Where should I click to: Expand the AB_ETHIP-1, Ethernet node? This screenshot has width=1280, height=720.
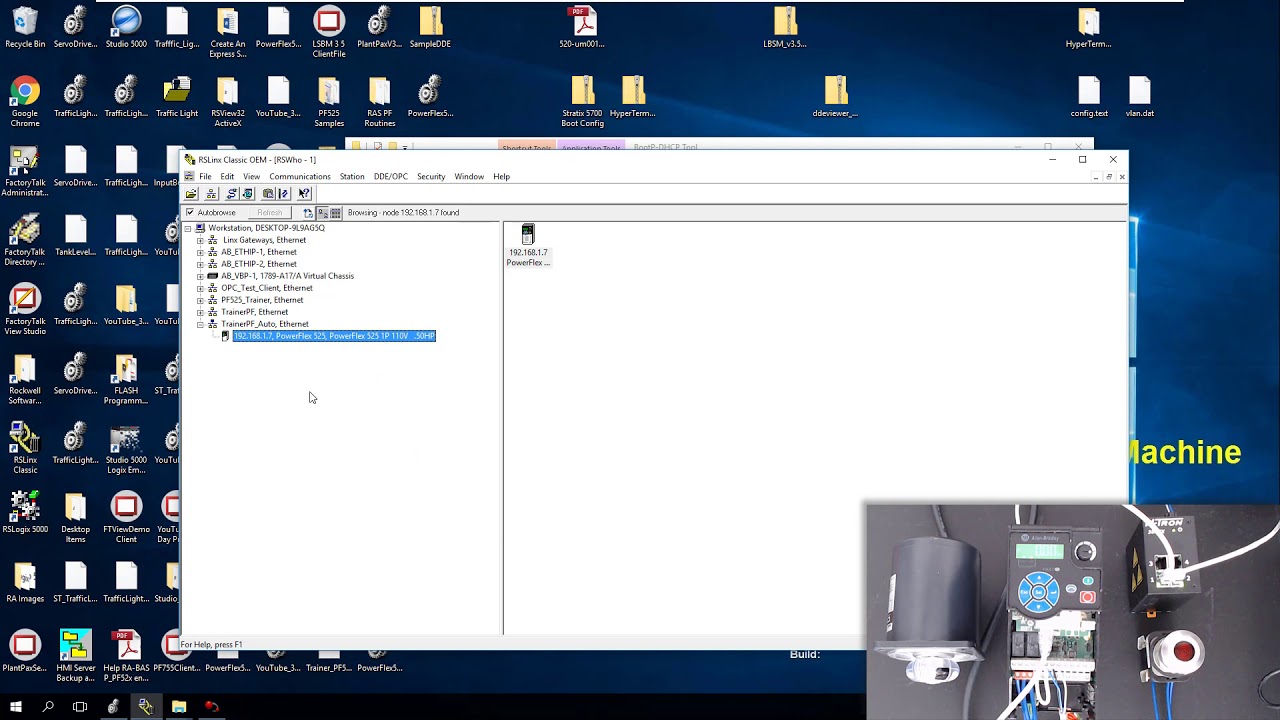click(200, 252)
